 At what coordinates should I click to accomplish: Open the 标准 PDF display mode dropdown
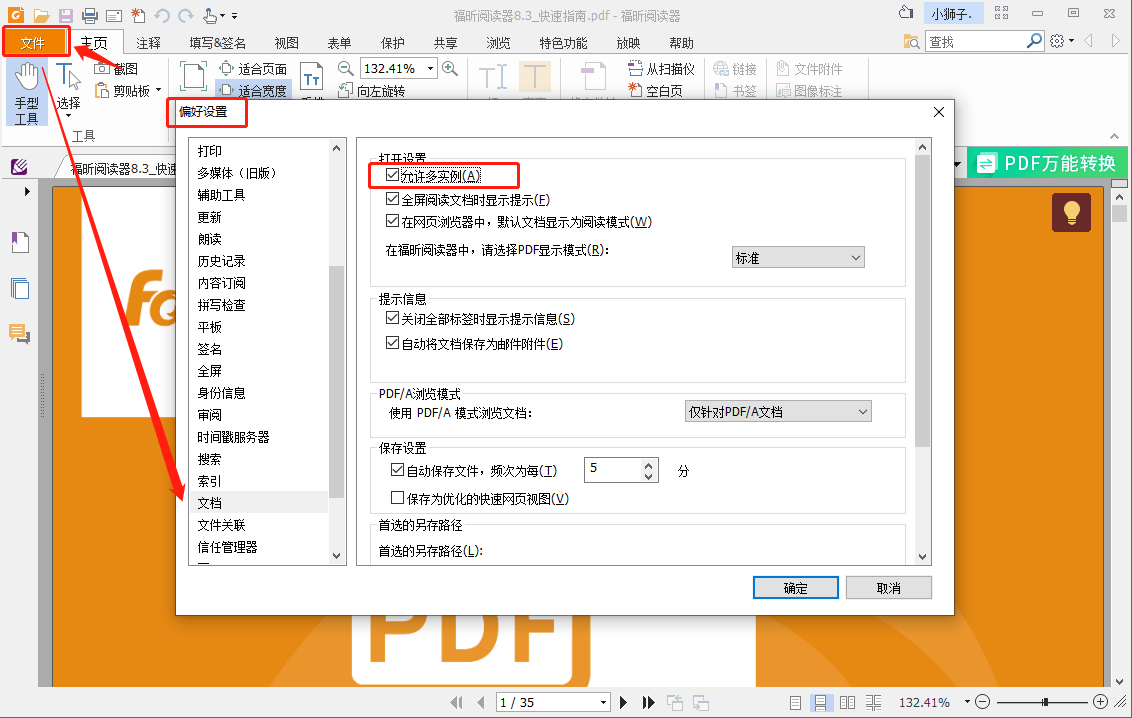tap(798, 258)
